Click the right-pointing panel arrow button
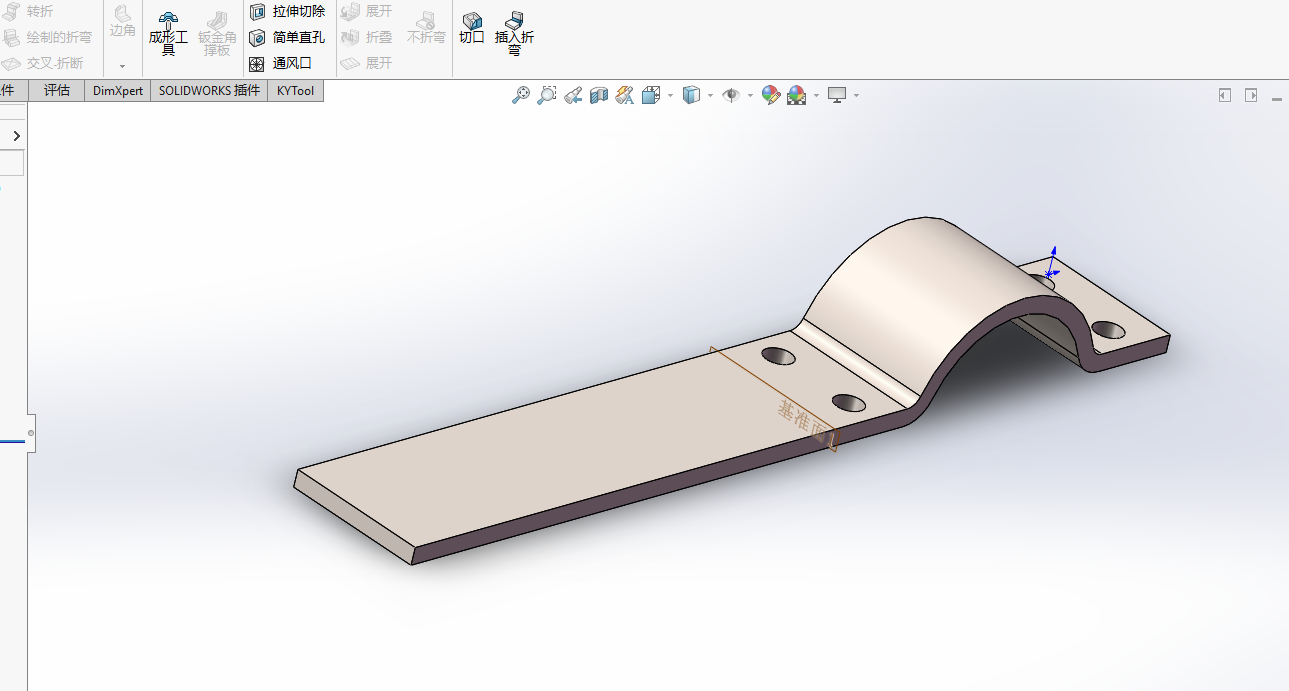Viewport: 1289px width, 691px height. coord(1250,95)
